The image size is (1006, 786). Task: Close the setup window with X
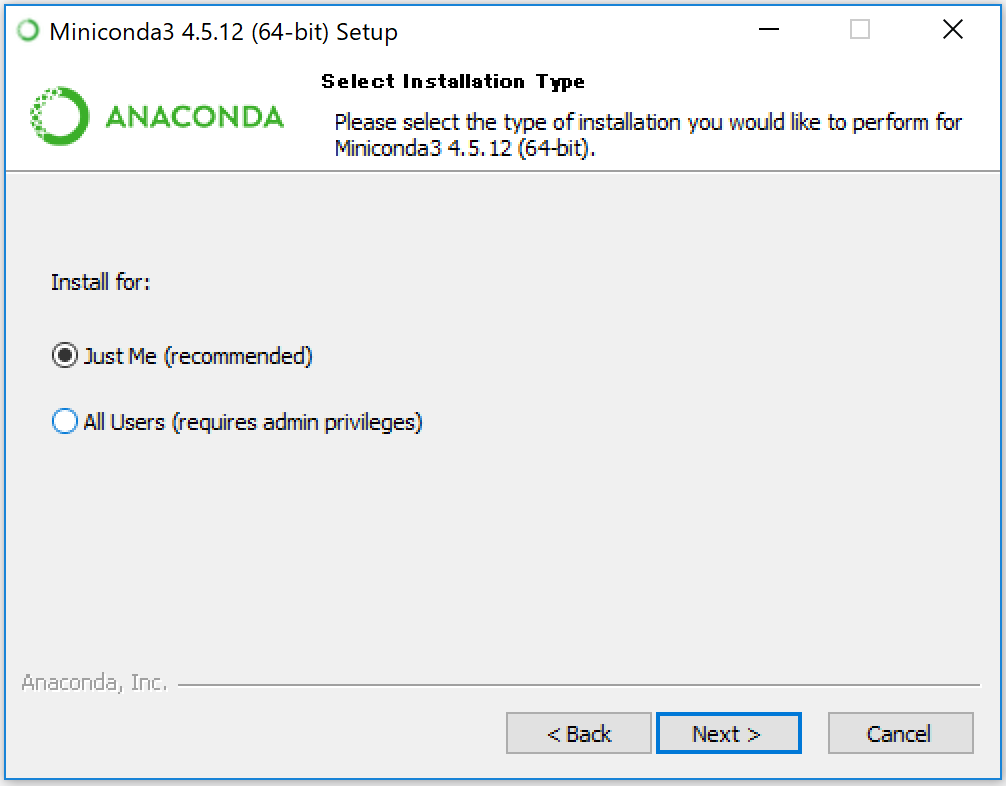coord(952,31)
